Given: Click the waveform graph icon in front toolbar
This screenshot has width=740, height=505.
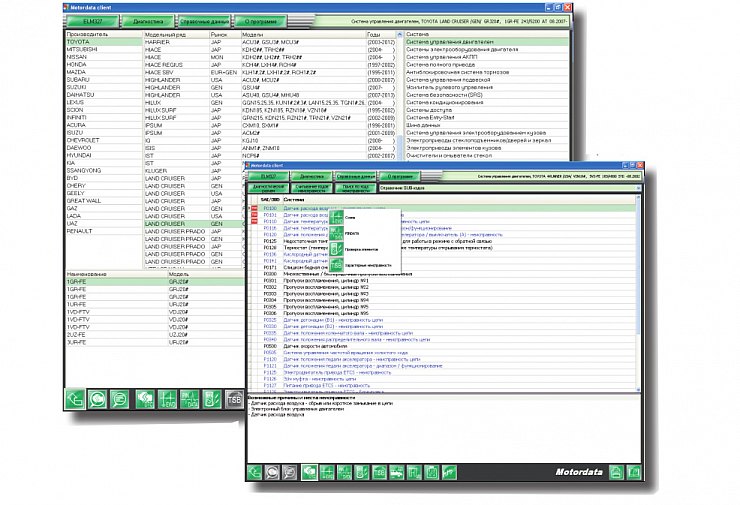Looking at the screenshot, I should (x=449, y=472).
